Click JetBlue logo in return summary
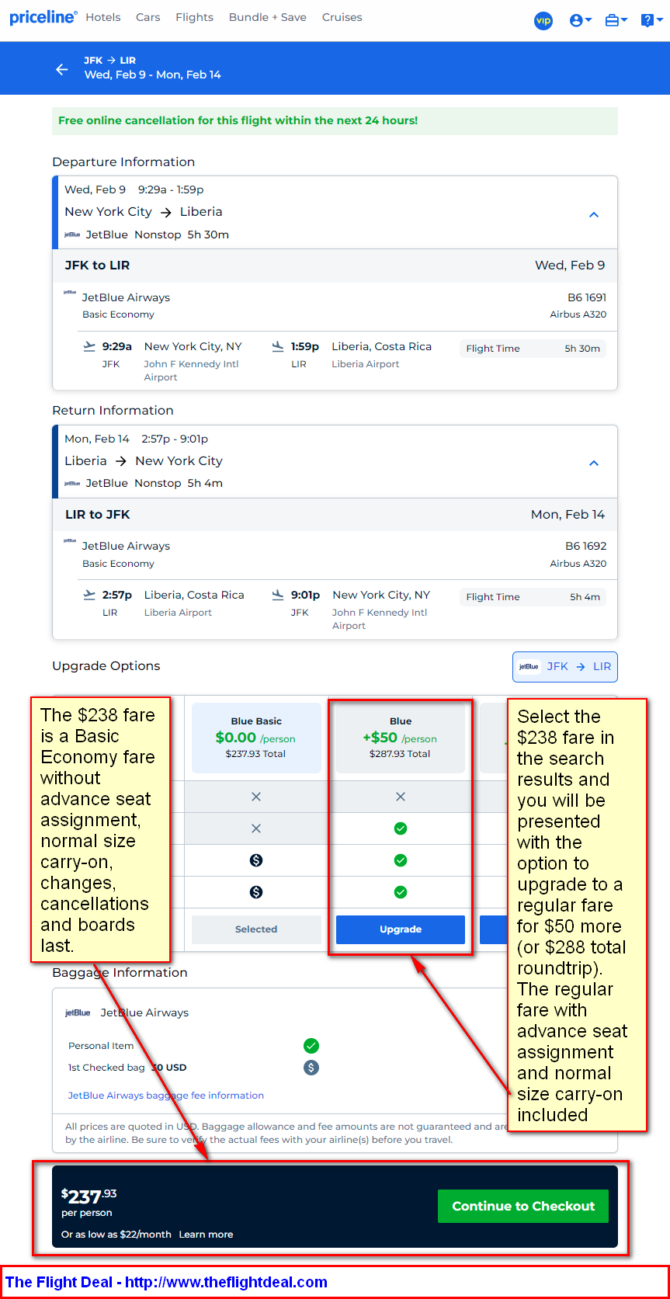 pyautogui.click(x=72, y=483)
